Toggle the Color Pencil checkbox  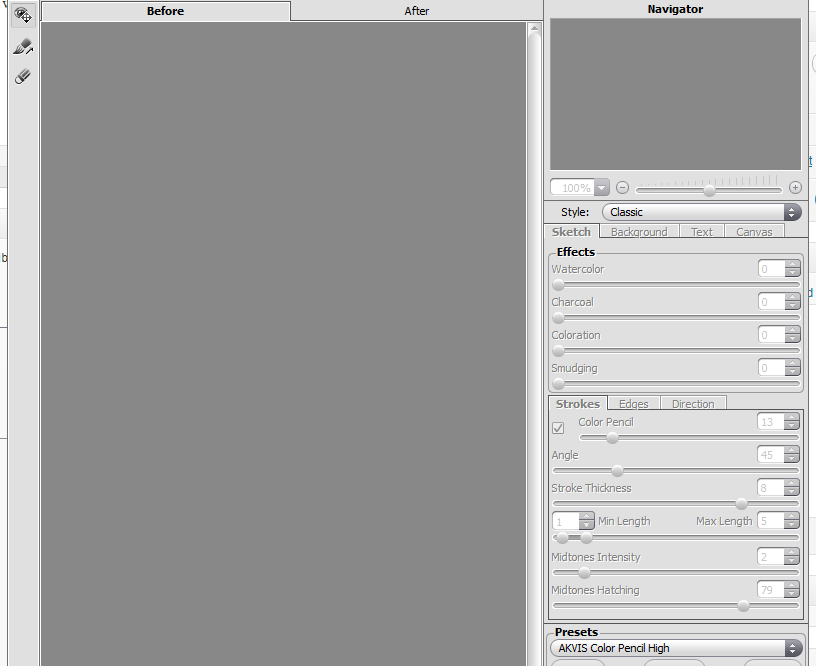point(559,428)
